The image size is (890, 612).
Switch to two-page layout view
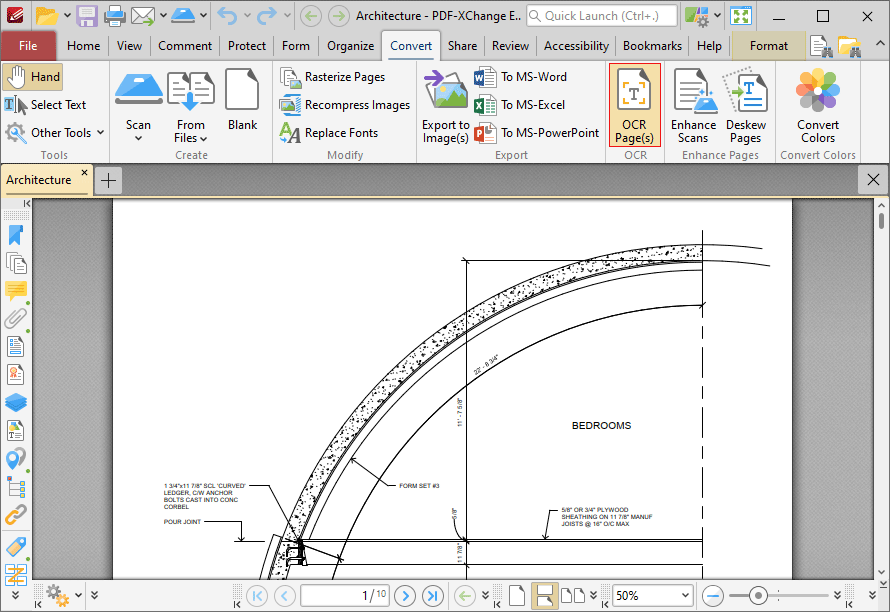(572, 595)
